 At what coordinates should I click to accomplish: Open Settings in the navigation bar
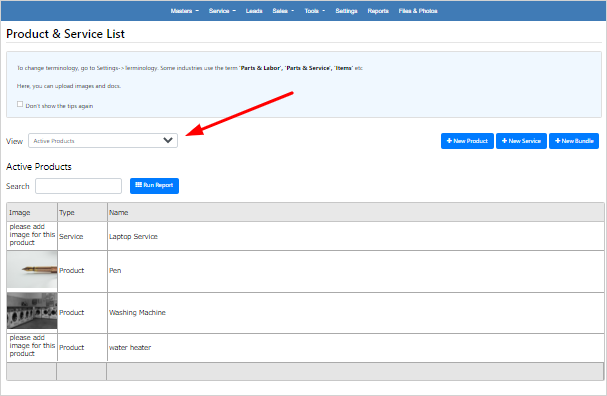click(x=346, y=11)
